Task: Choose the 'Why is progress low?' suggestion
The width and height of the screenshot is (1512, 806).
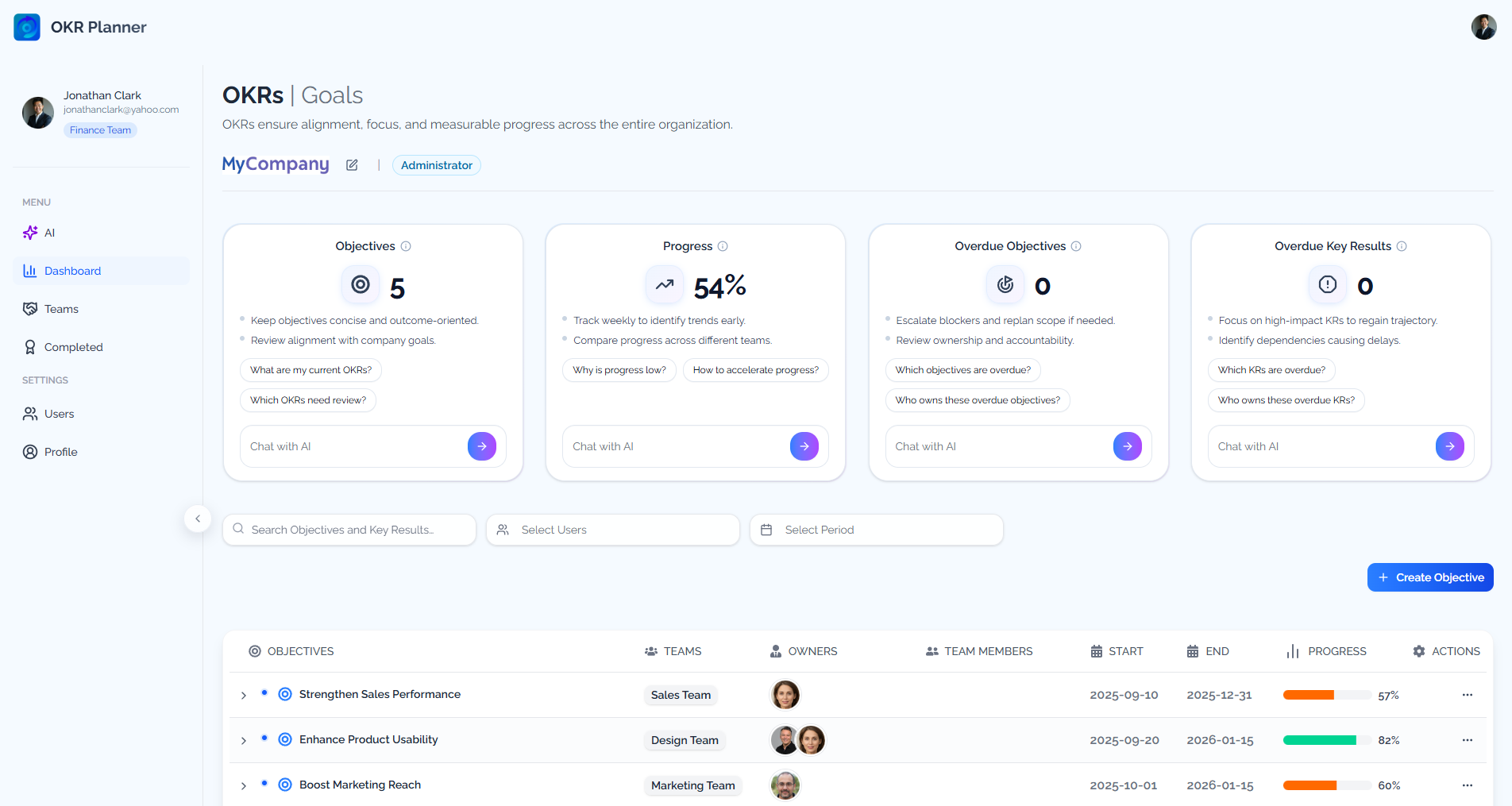Action: [x=619, y=370]
